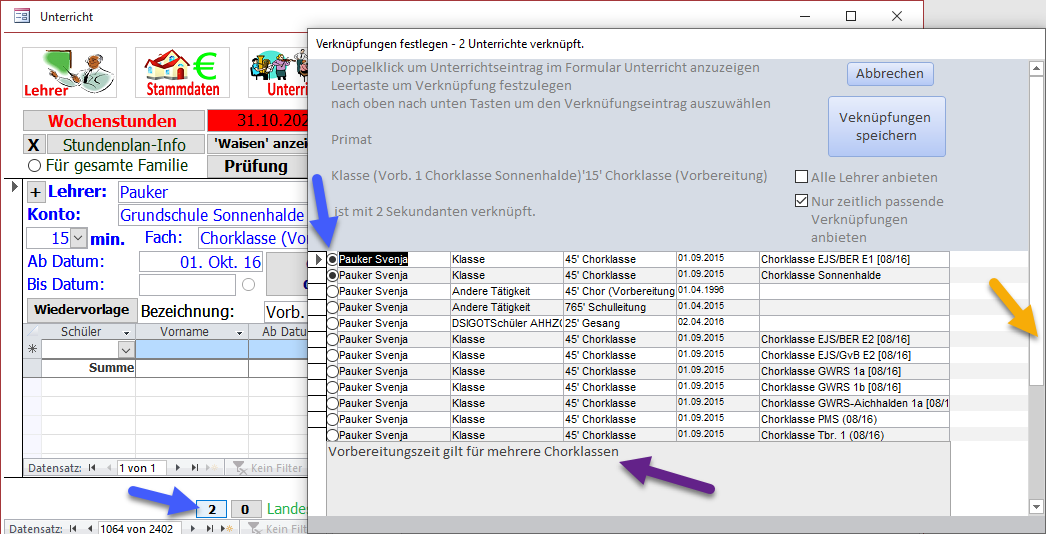Click the Unterricht musicians icon

click(278, 73)
